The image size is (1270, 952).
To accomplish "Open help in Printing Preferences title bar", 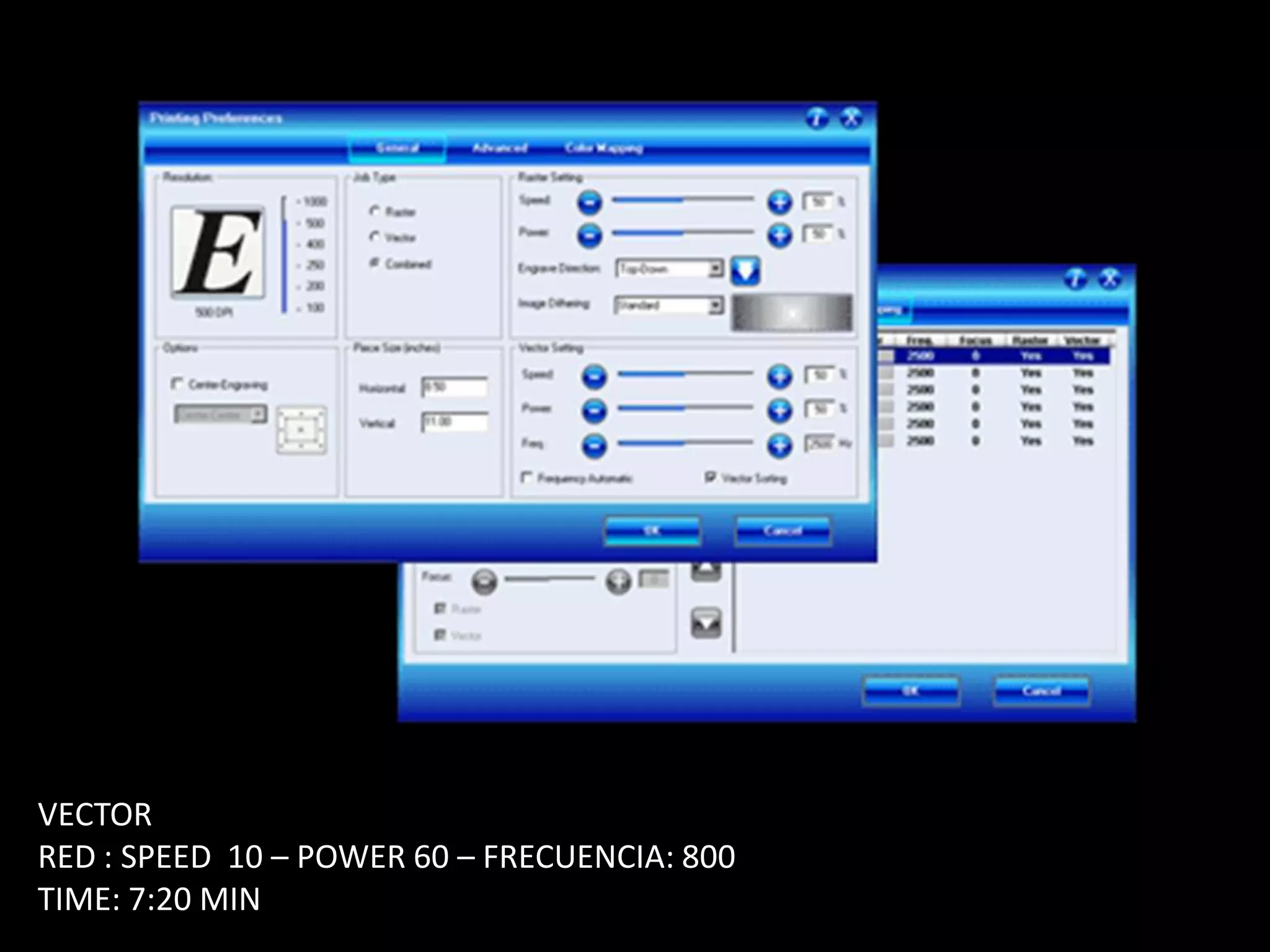I will pyautogui.click(x=817, y=118).
